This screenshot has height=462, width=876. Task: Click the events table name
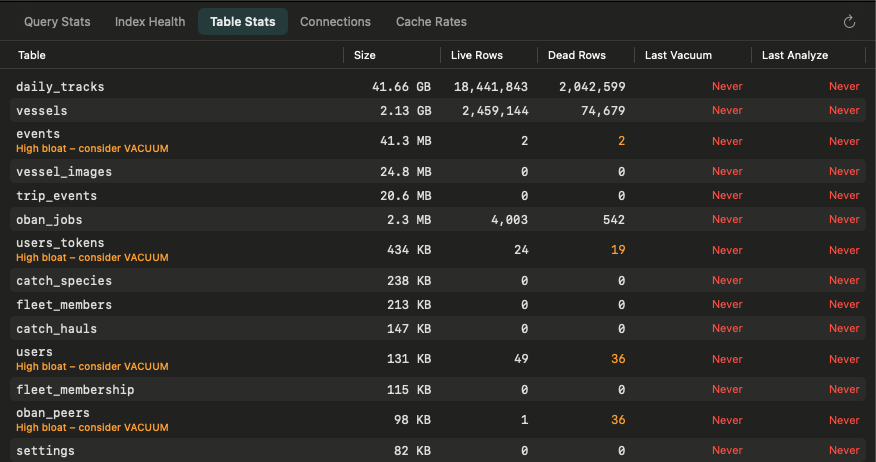coord(38,134)
